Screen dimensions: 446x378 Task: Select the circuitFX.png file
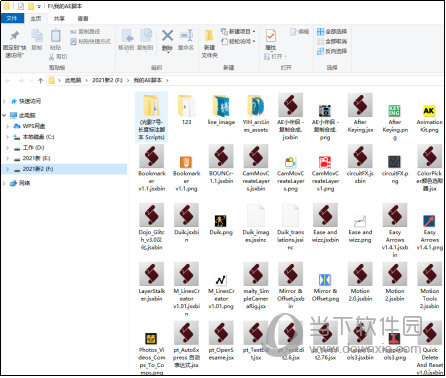pos(395,169)
